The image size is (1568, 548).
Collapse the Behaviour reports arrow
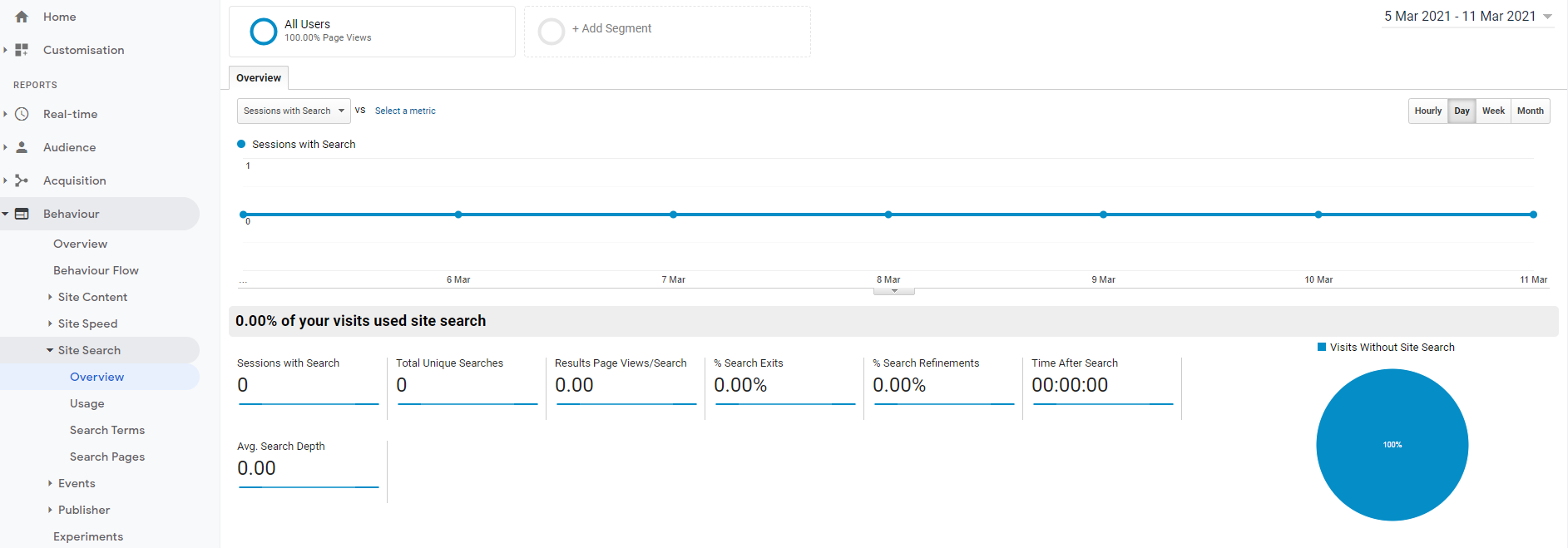(x=5, y=214)
